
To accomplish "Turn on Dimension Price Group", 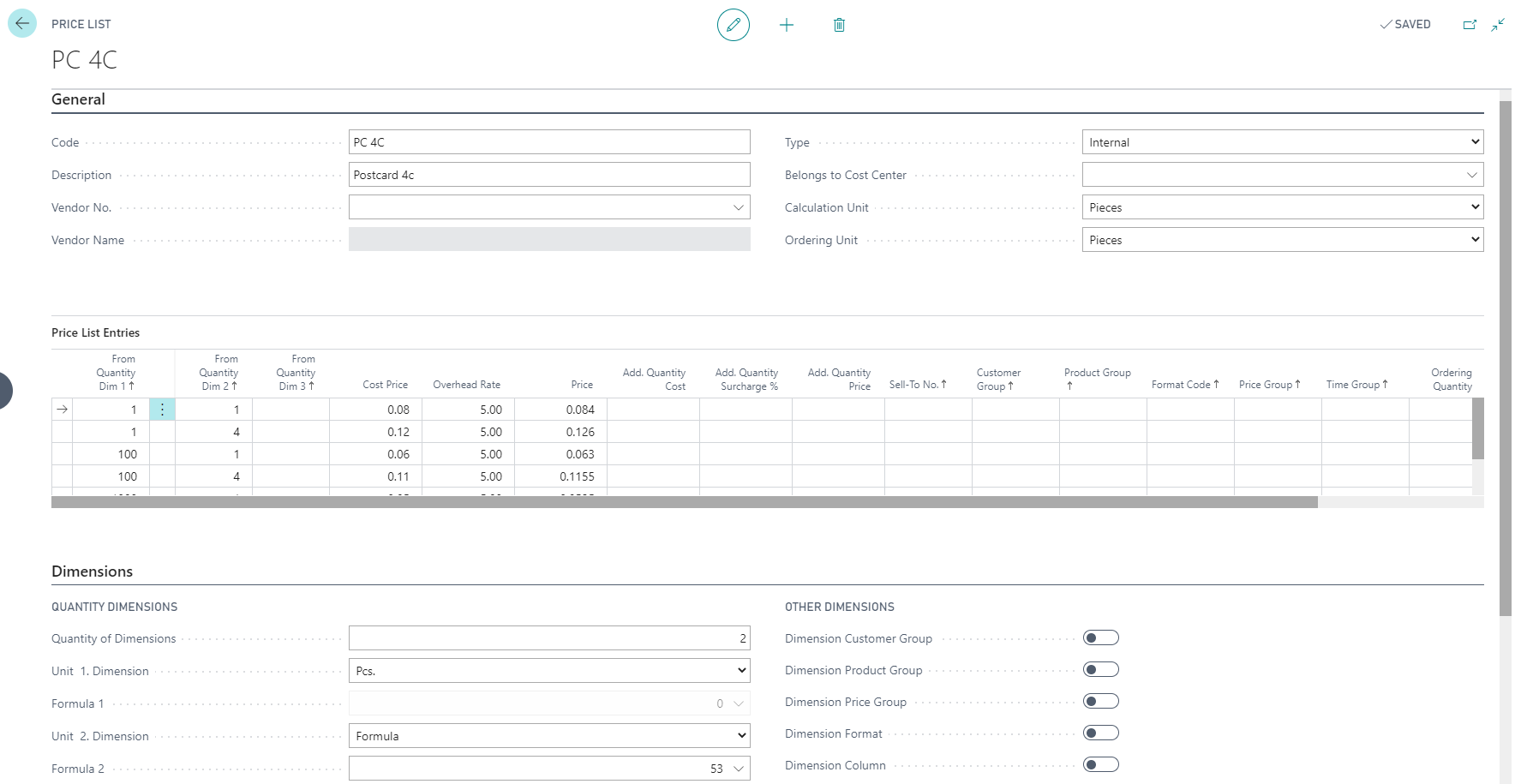I will point(1101,701).
